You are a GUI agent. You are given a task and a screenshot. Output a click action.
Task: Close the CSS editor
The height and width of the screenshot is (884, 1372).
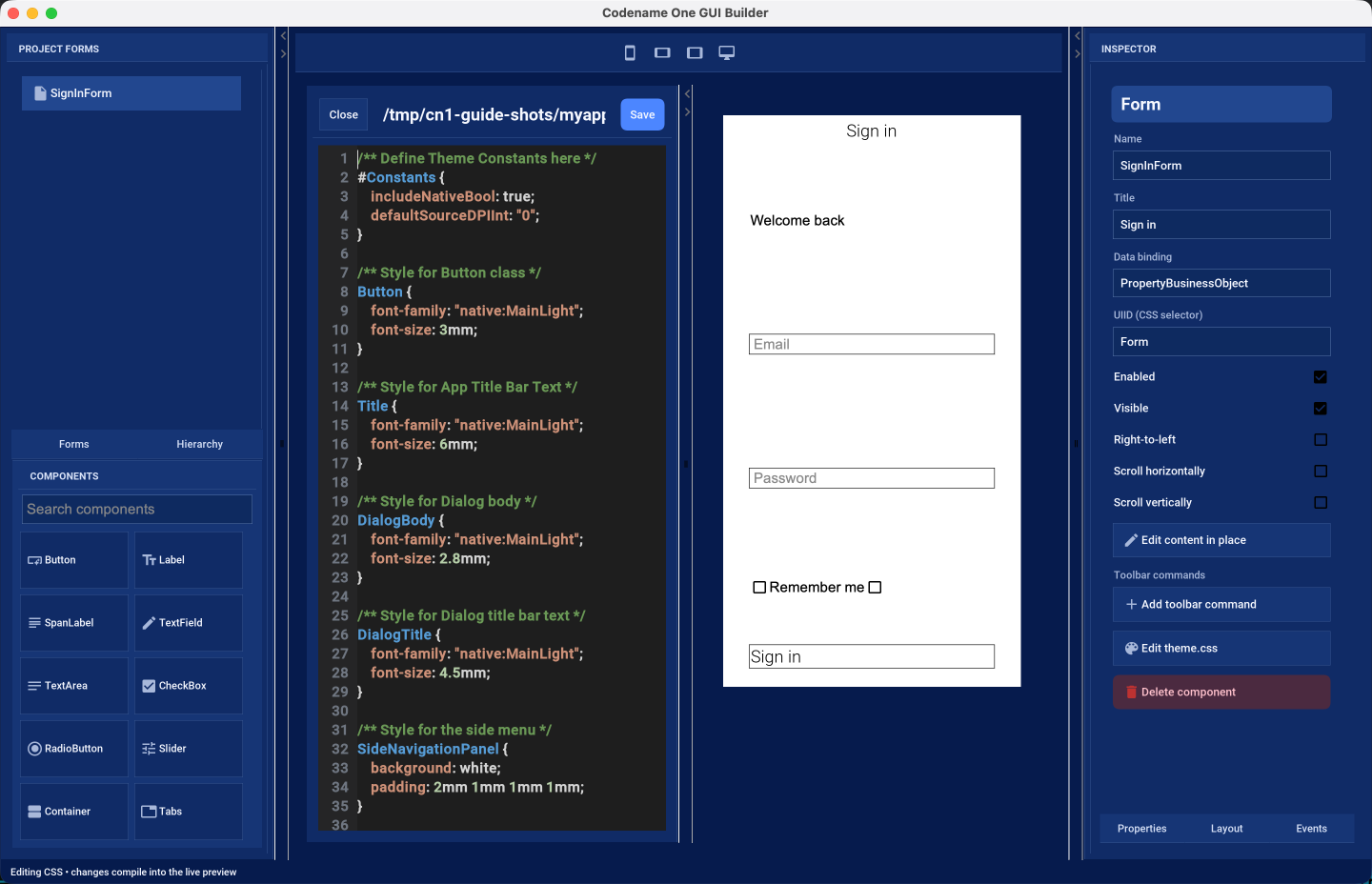coord(343,114)
